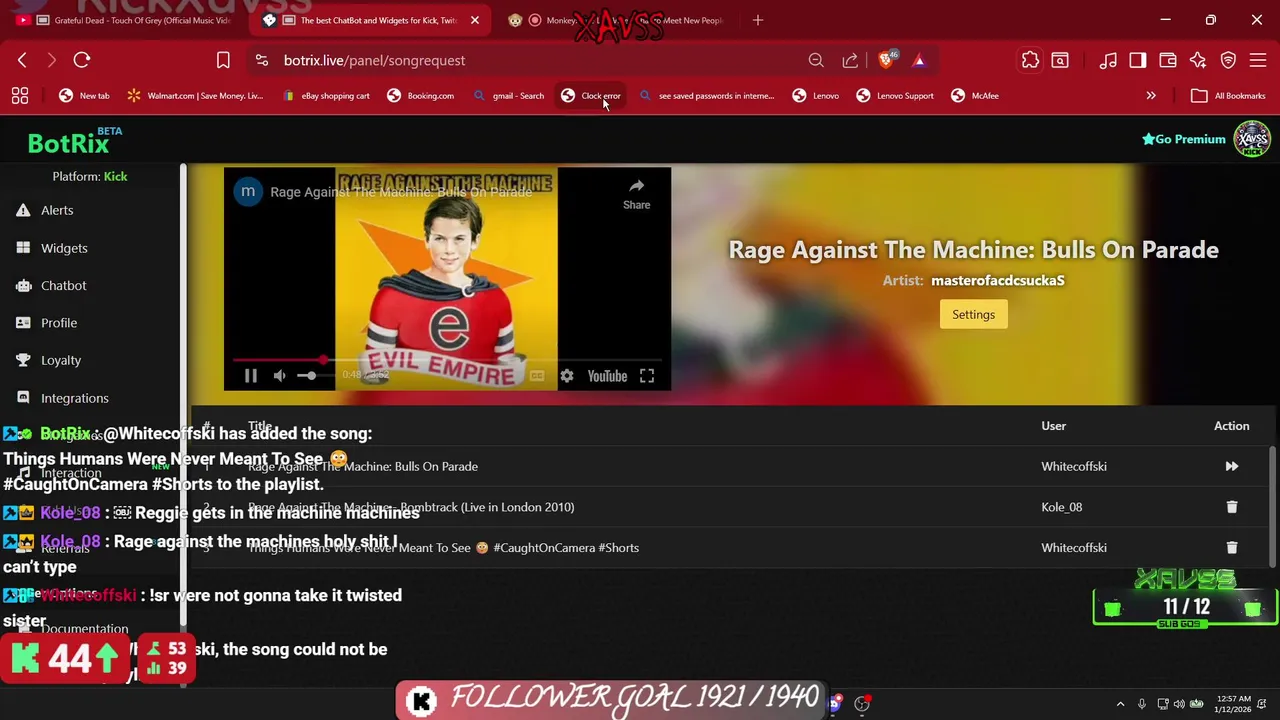Expand the hidden bookmarks chevron

(1151, 96)
